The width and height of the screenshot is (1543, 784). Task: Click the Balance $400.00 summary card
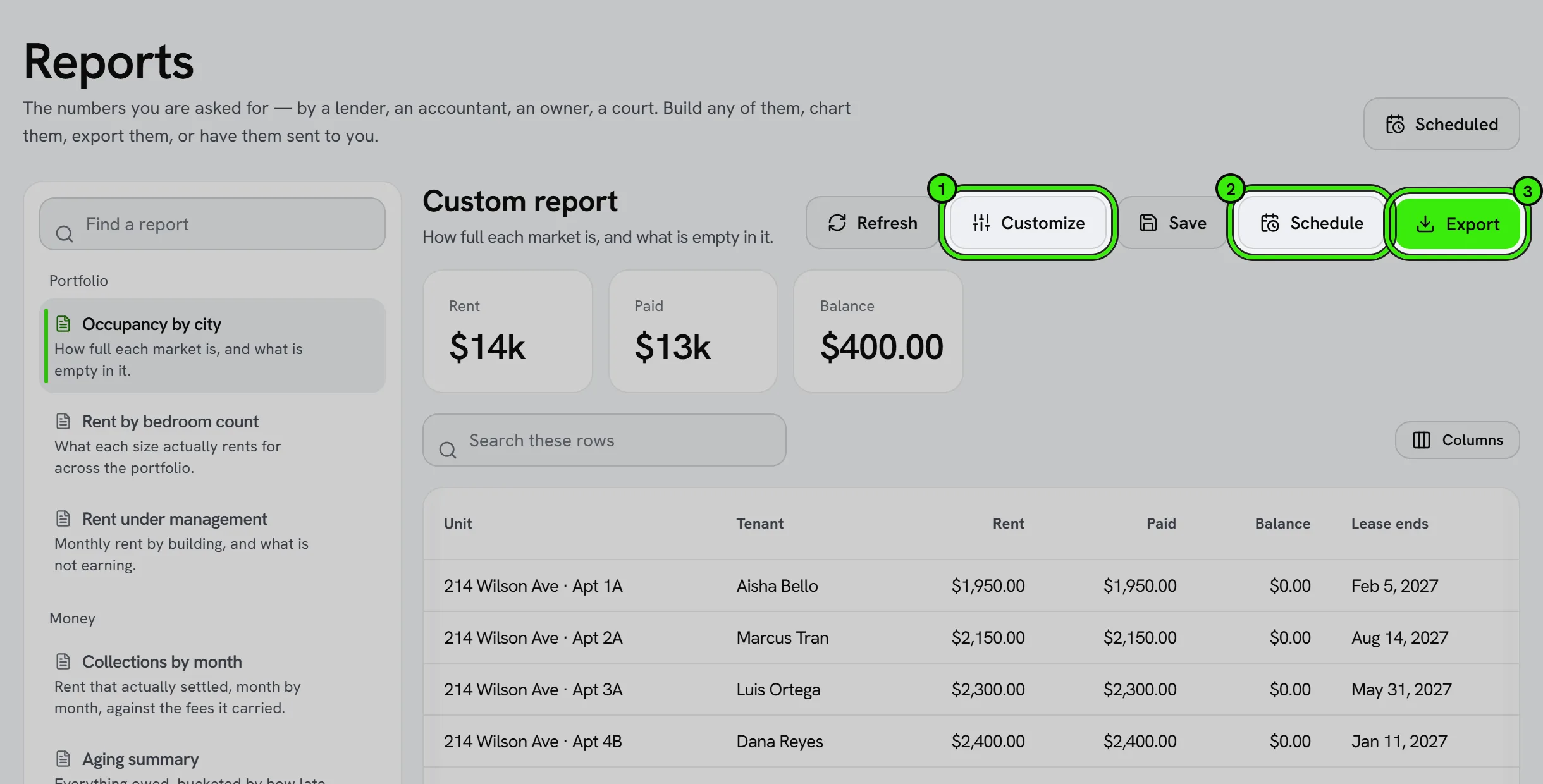tap(878, 331)
